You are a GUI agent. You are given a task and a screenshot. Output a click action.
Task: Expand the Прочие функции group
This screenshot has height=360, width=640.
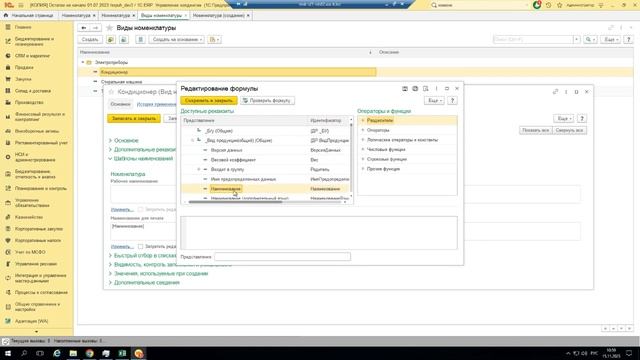pos(362,169)
